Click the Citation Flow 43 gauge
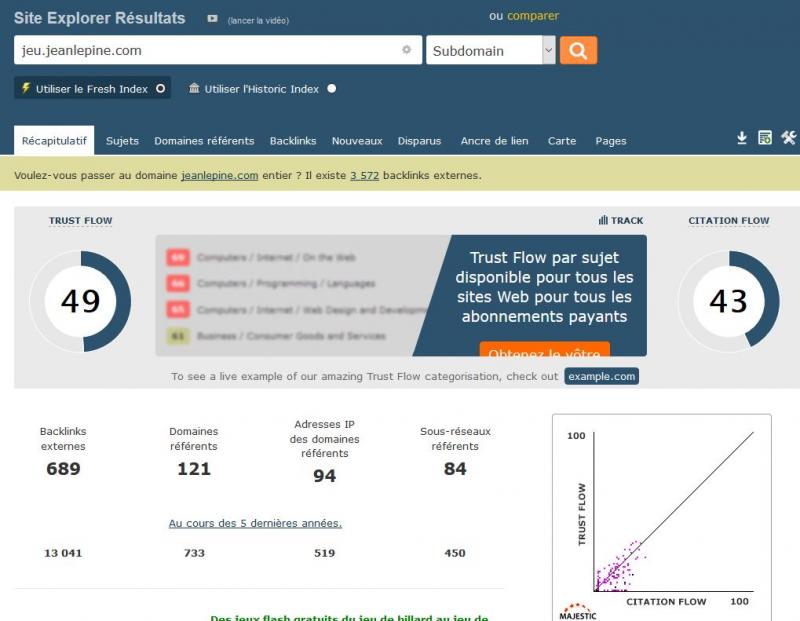800x621 pixels. coord(729,301)
